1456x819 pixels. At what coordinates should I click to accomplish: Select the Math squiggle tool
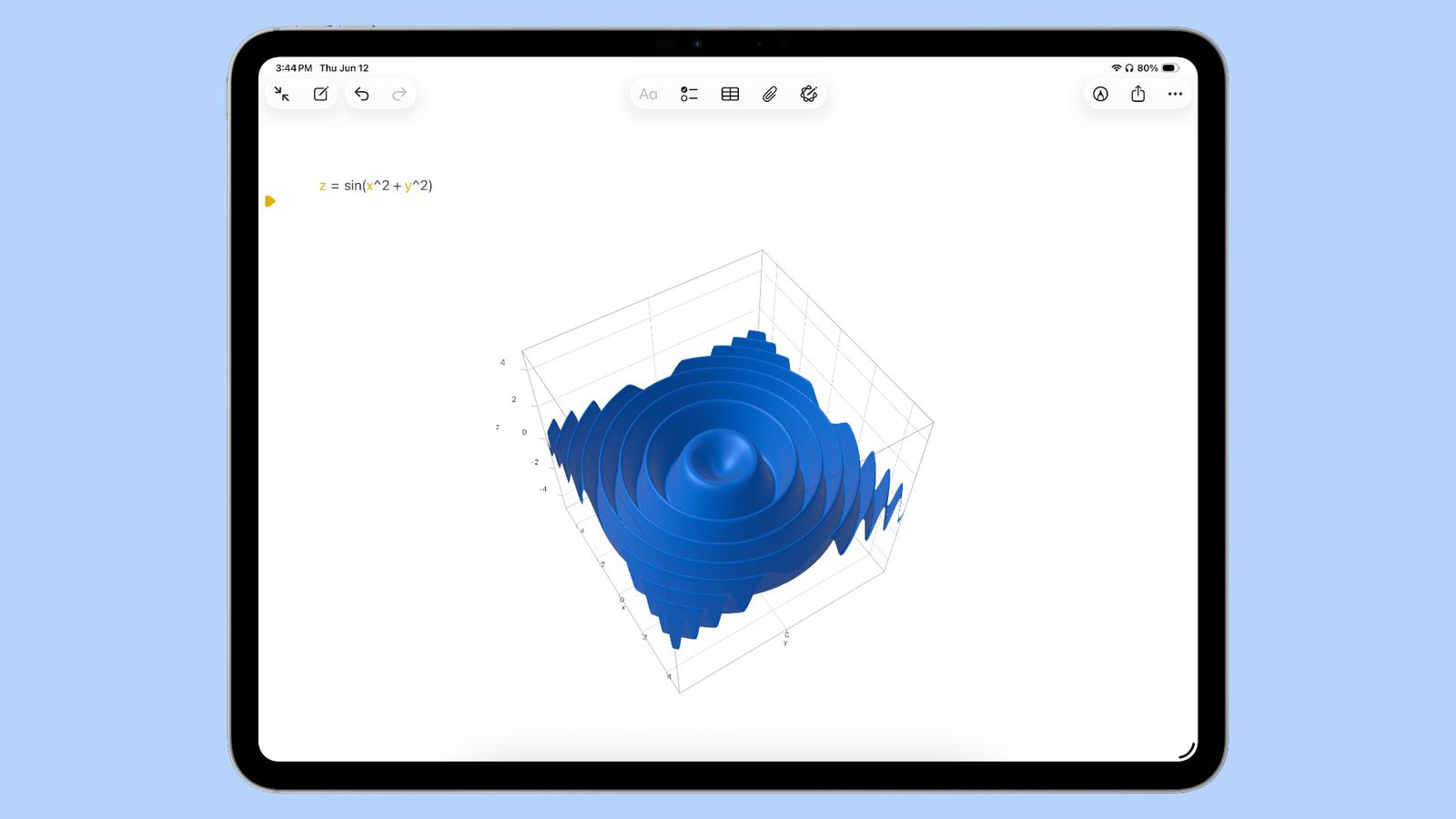coord(809,94)
